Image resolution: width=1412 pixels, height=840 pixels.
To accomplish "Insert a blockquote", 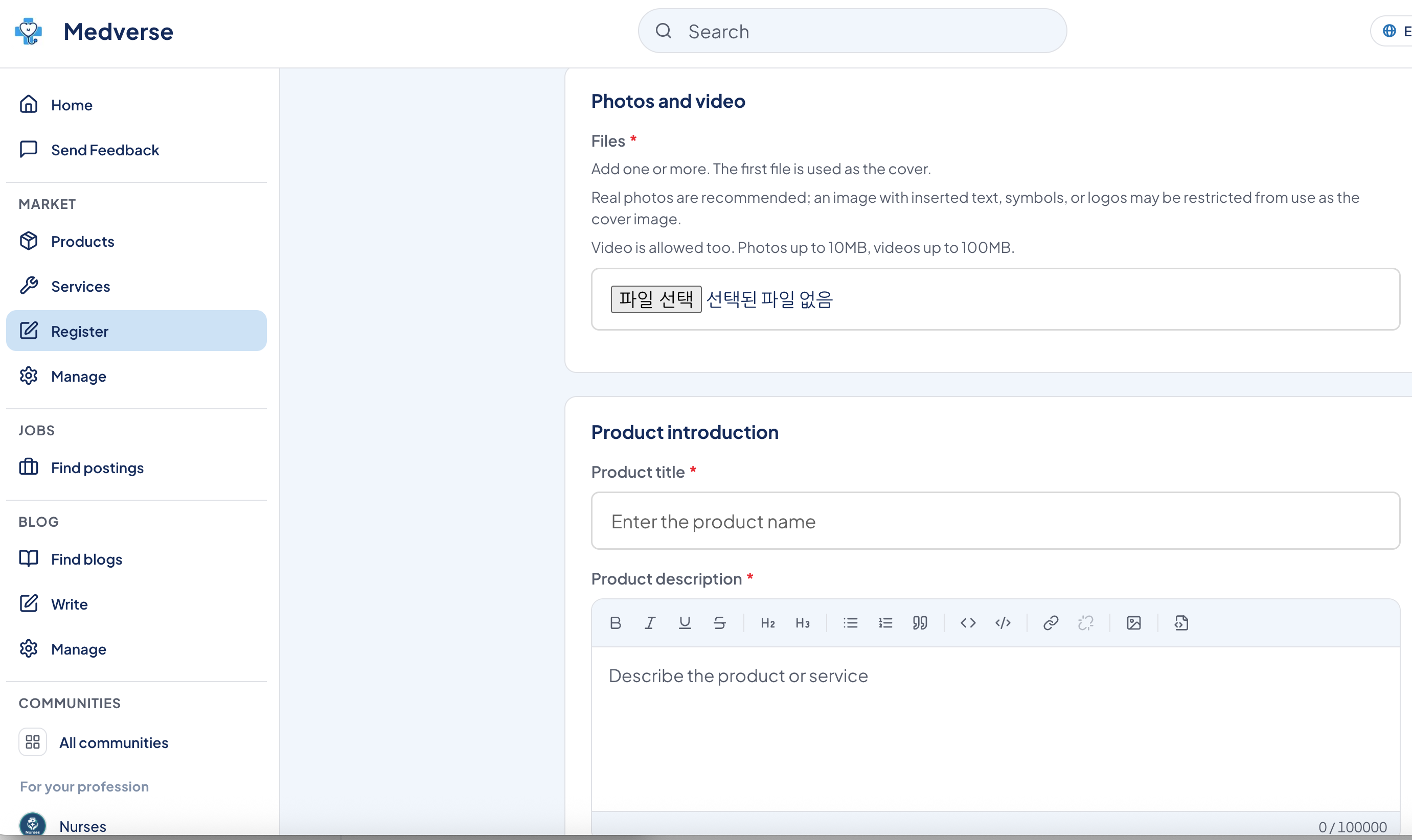I will point(920,623).
